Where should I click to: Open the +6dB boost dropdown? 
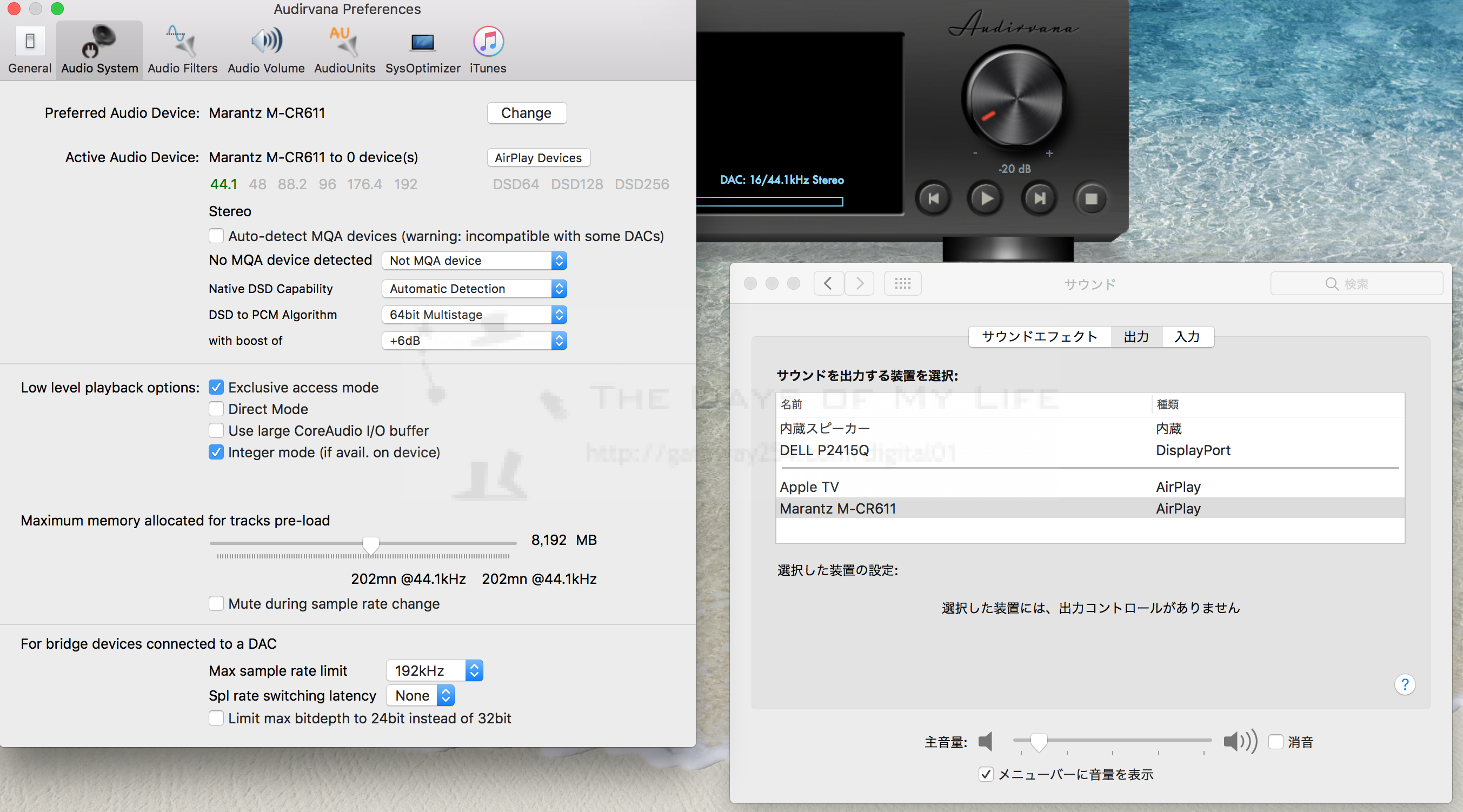474,341
